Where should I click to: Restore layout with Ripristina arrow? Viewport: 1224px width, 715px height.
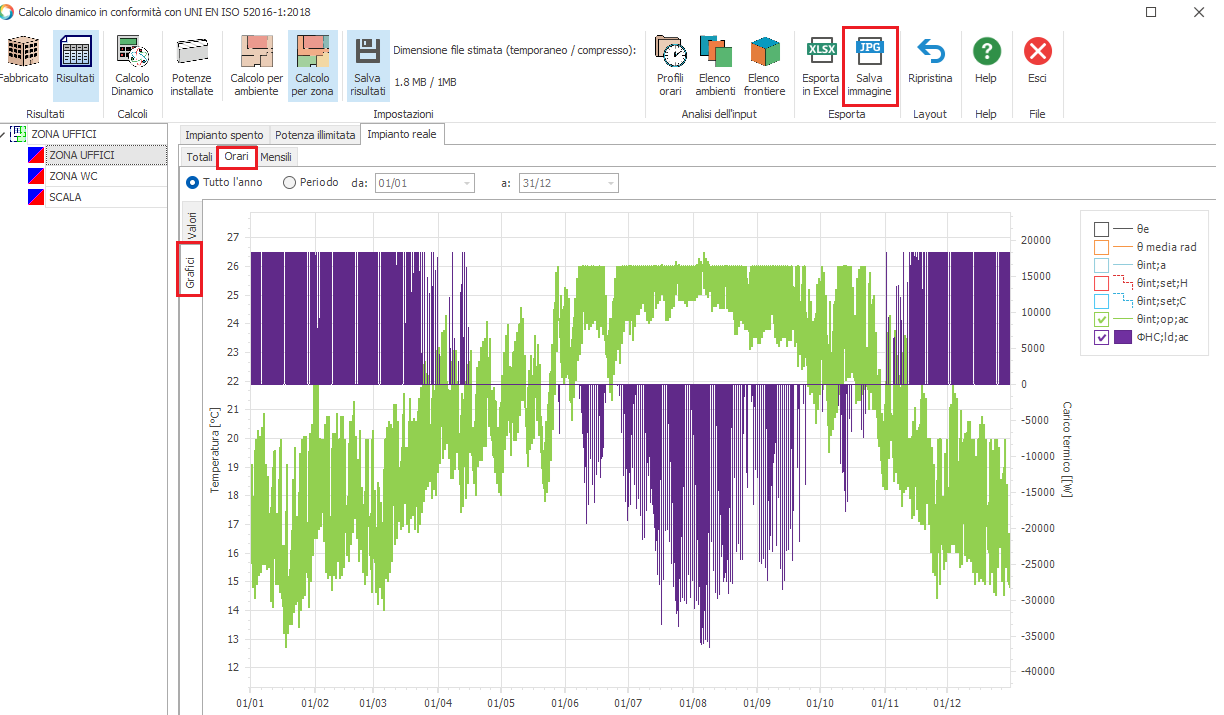[x=930, y=52]
